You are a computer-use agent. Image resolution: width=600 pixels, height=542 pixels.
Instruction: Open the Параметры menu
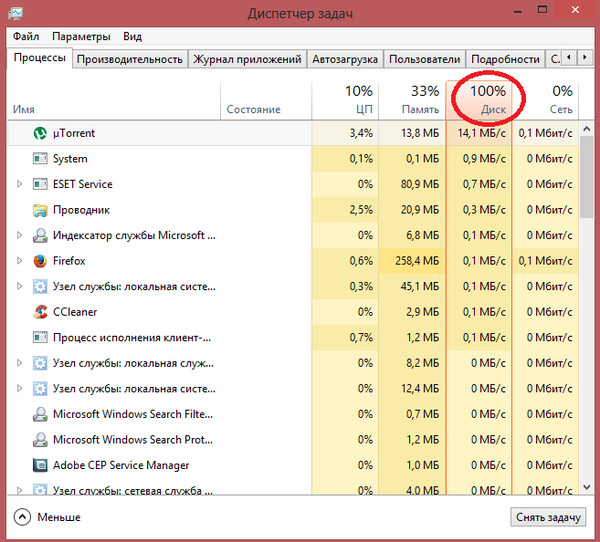pos(81,37)
